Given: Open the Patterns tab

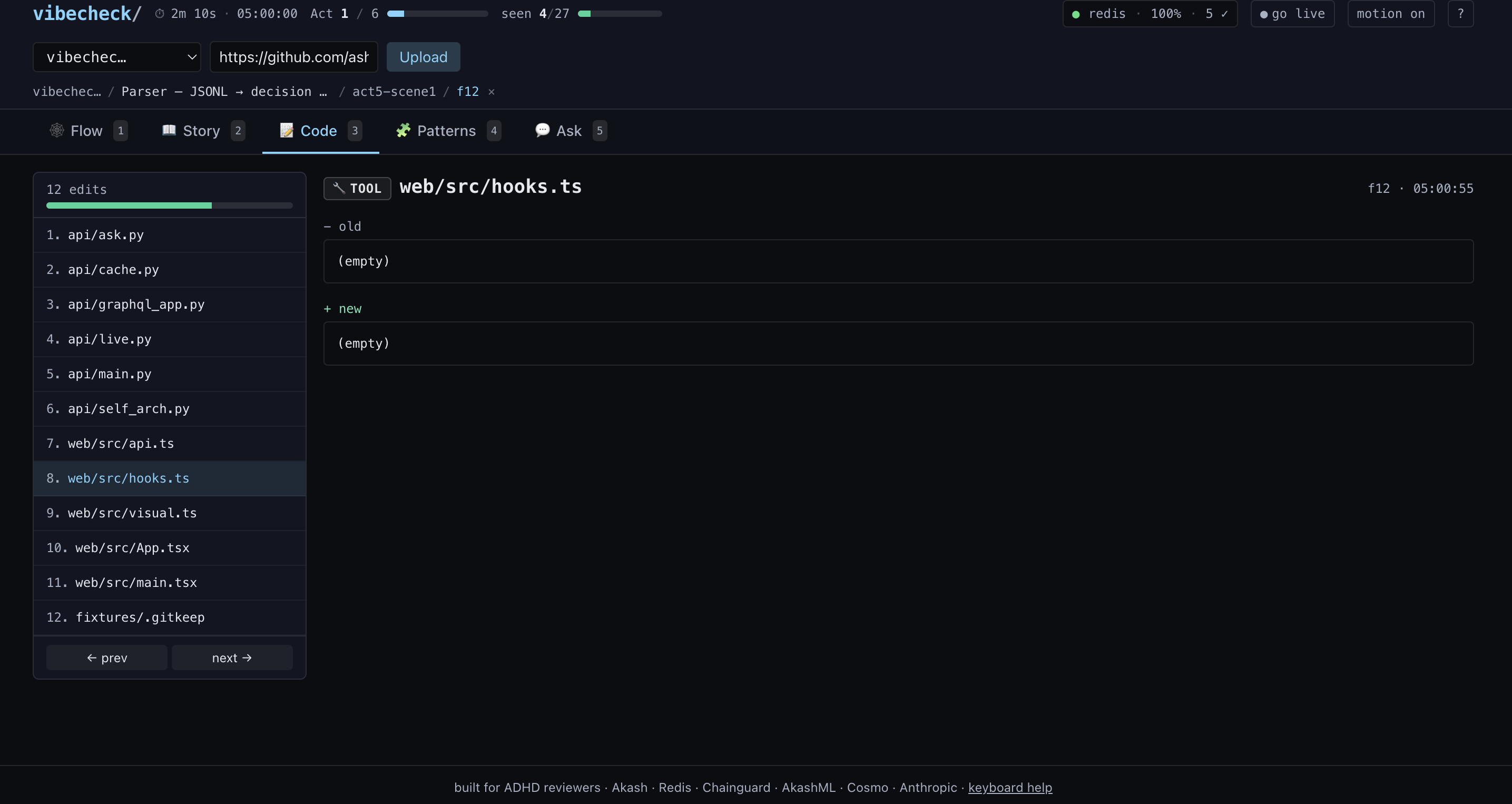Looking at the screenshot, I should pyautogui.click(x=448, y=131).
